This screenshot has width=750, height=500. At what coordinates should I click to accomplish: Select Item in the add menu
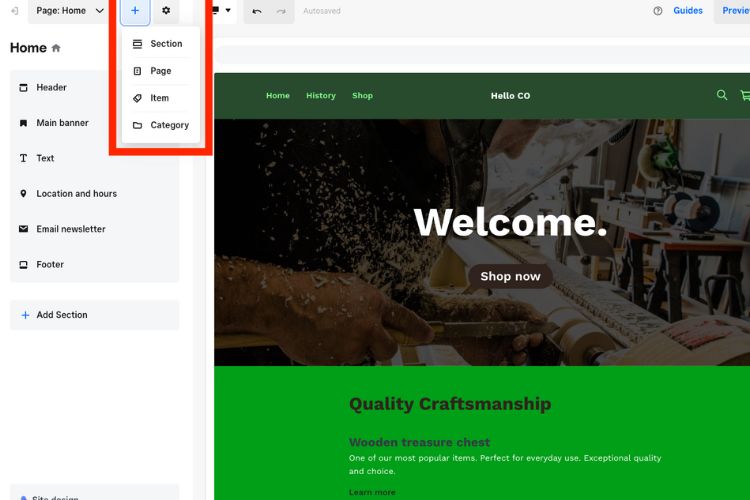160,98
